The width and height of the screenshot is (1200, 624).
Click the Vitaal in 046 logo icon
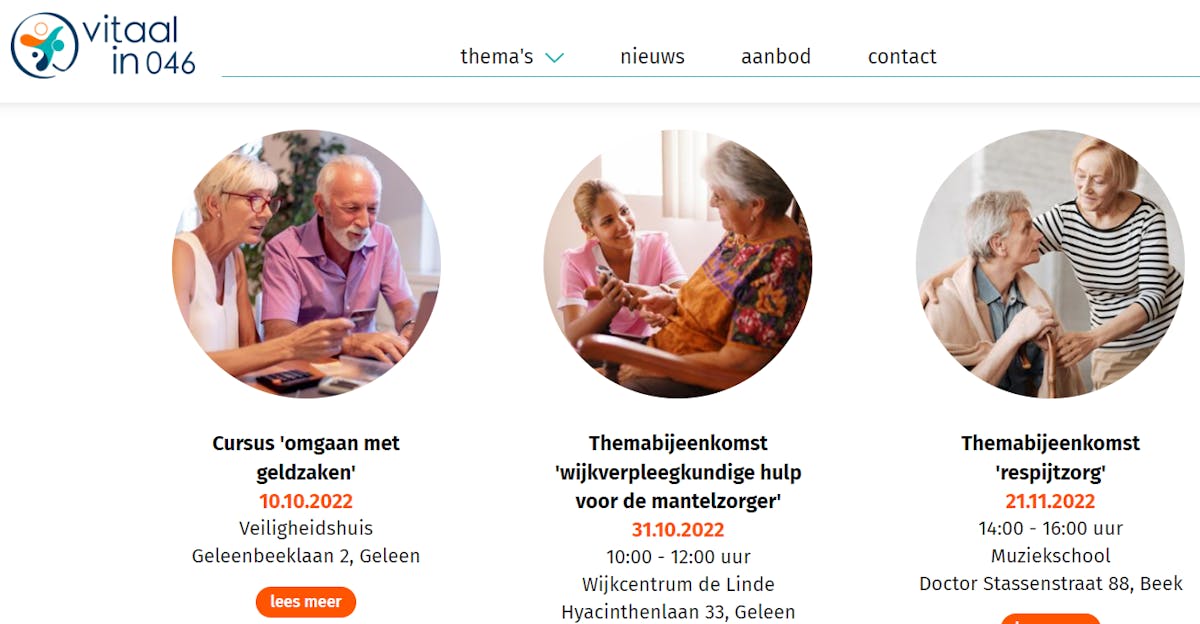point(45,46)
